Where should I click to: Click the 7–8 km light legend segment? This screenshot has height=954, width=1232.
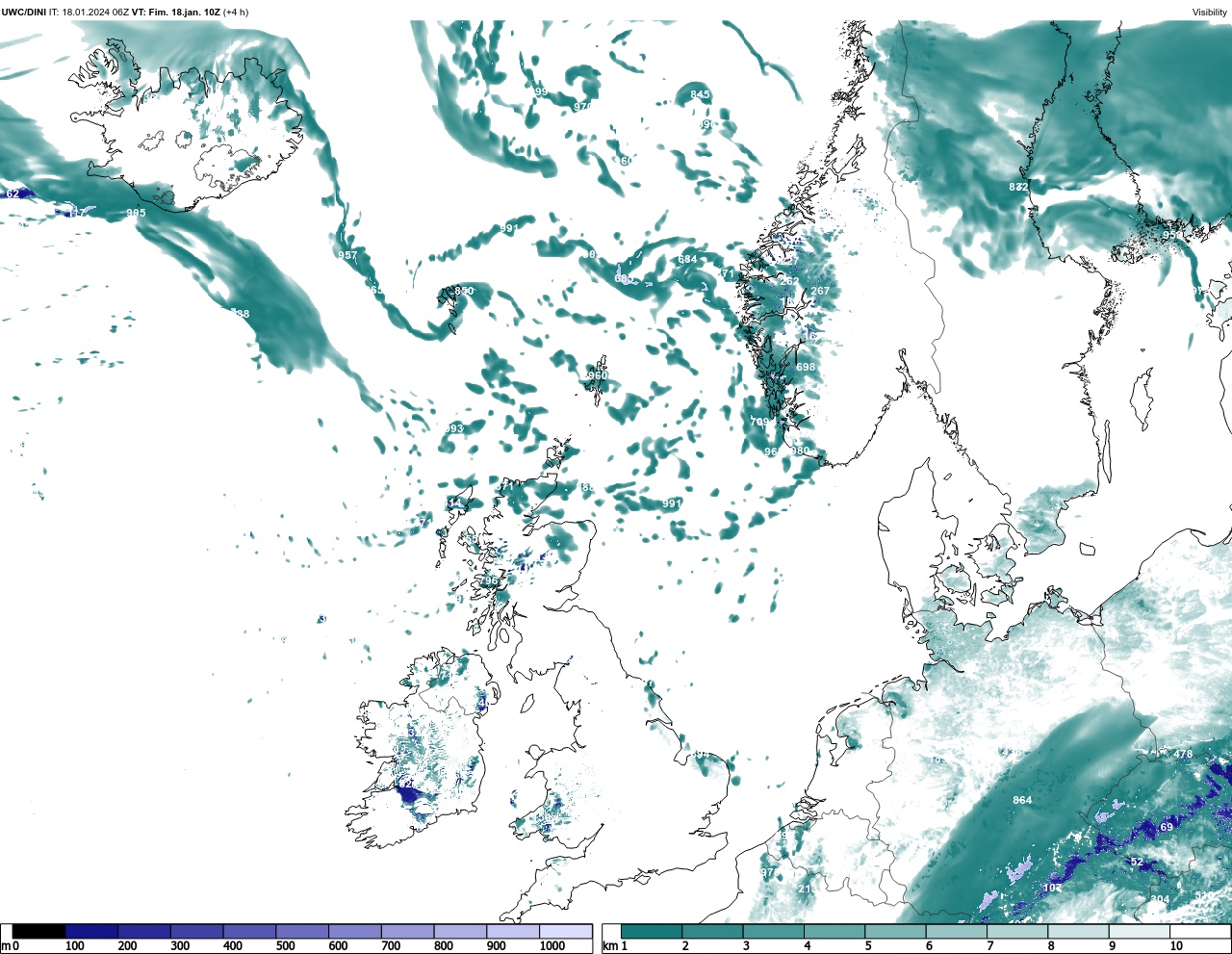coord(1016,932)
